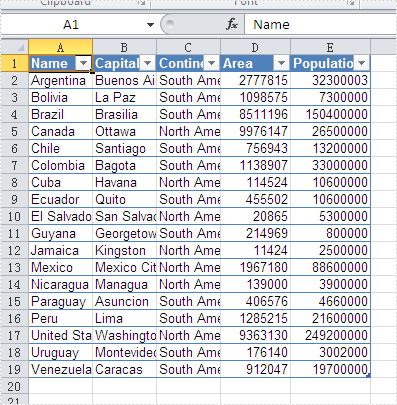397x405 pixels.
Task: Select the Managua capital cell
Action: point(124,284)
